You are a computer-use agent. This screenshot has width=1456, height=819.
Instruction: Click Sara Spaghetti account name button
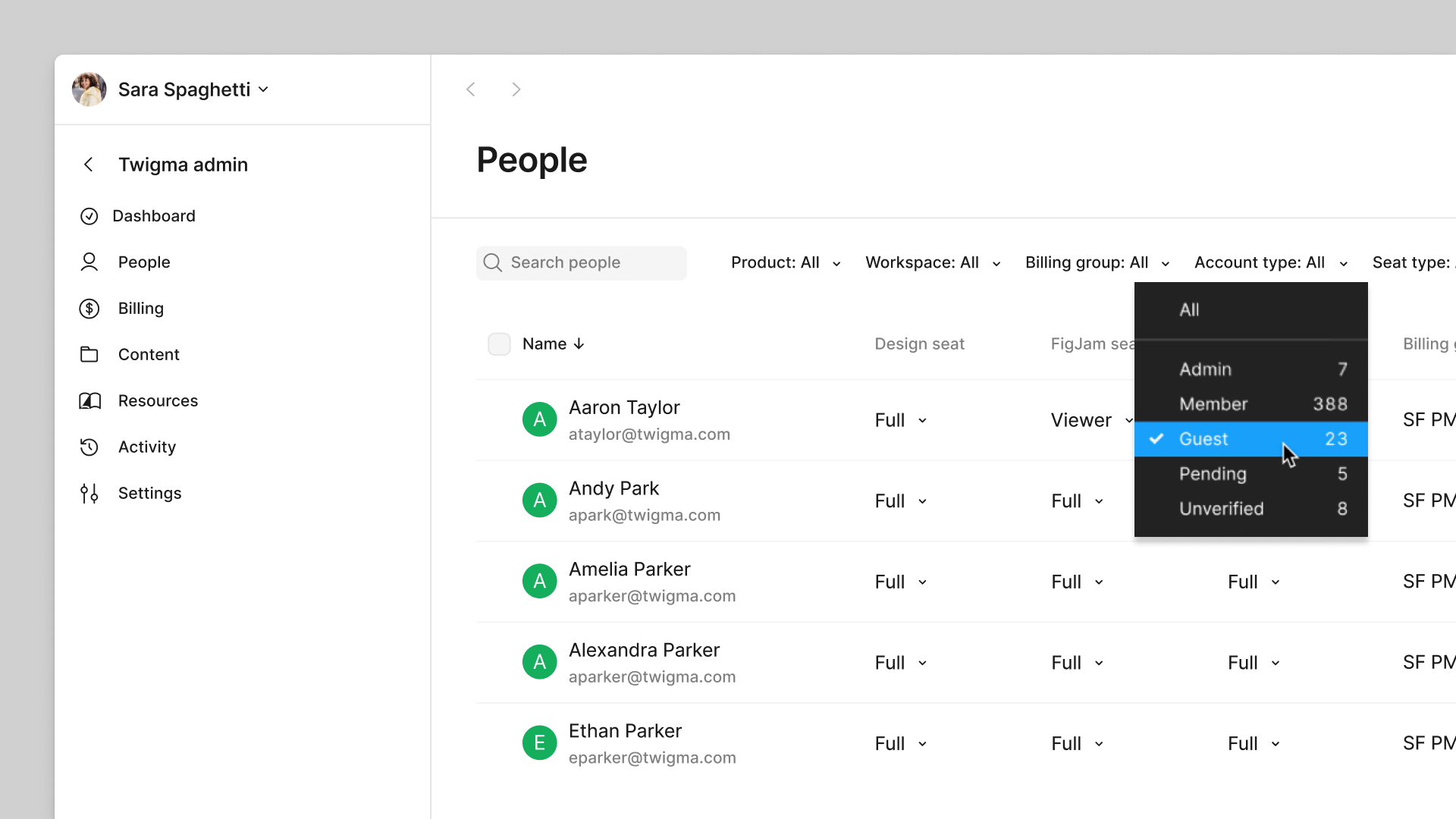pos(183,89)
